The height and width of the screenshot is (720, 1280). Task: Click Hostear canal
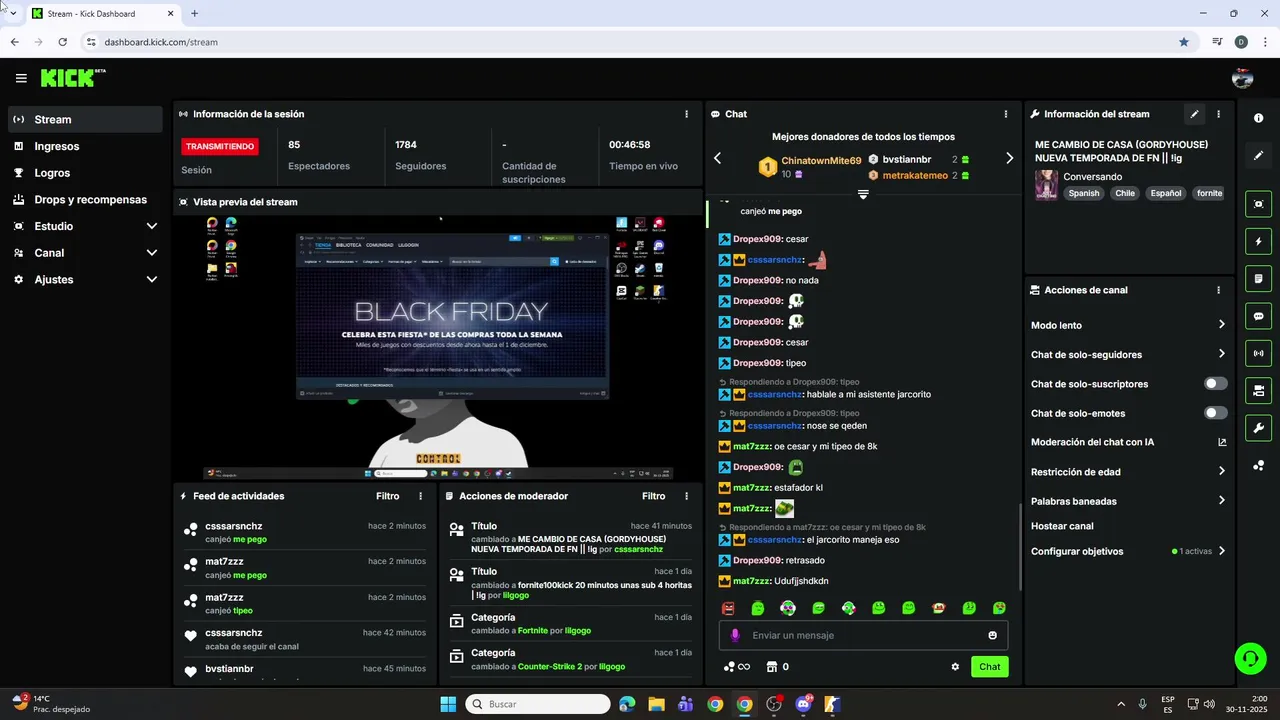click(1062, 526)
